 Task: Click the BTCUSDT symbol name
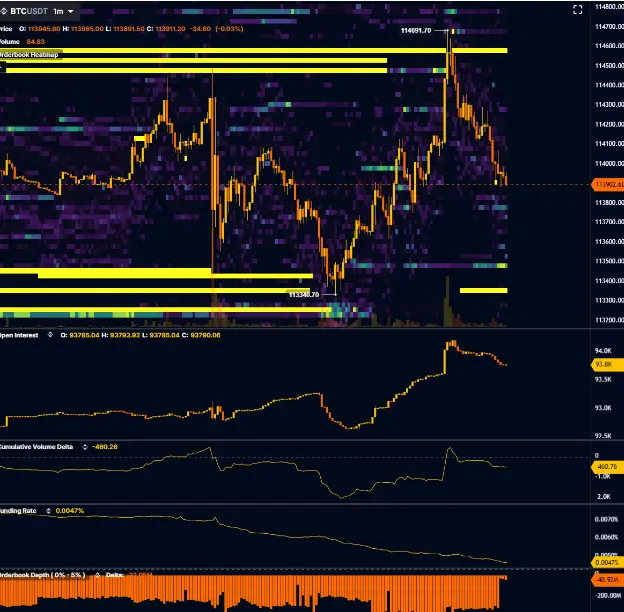29,11
